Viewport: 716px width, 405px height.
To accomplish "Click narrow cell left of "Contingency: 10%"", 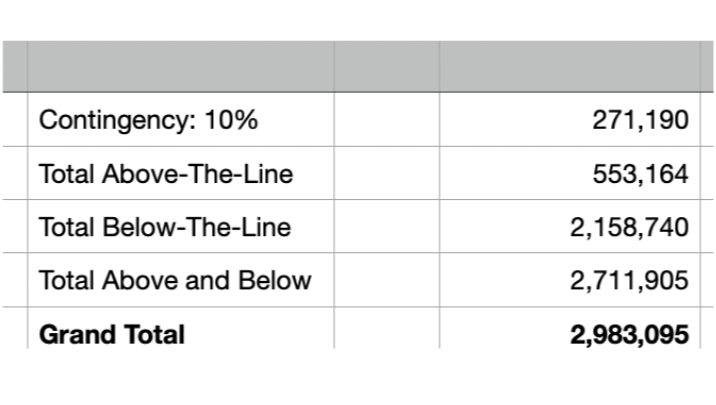I will pyautogui.click(x=14, y=120).
